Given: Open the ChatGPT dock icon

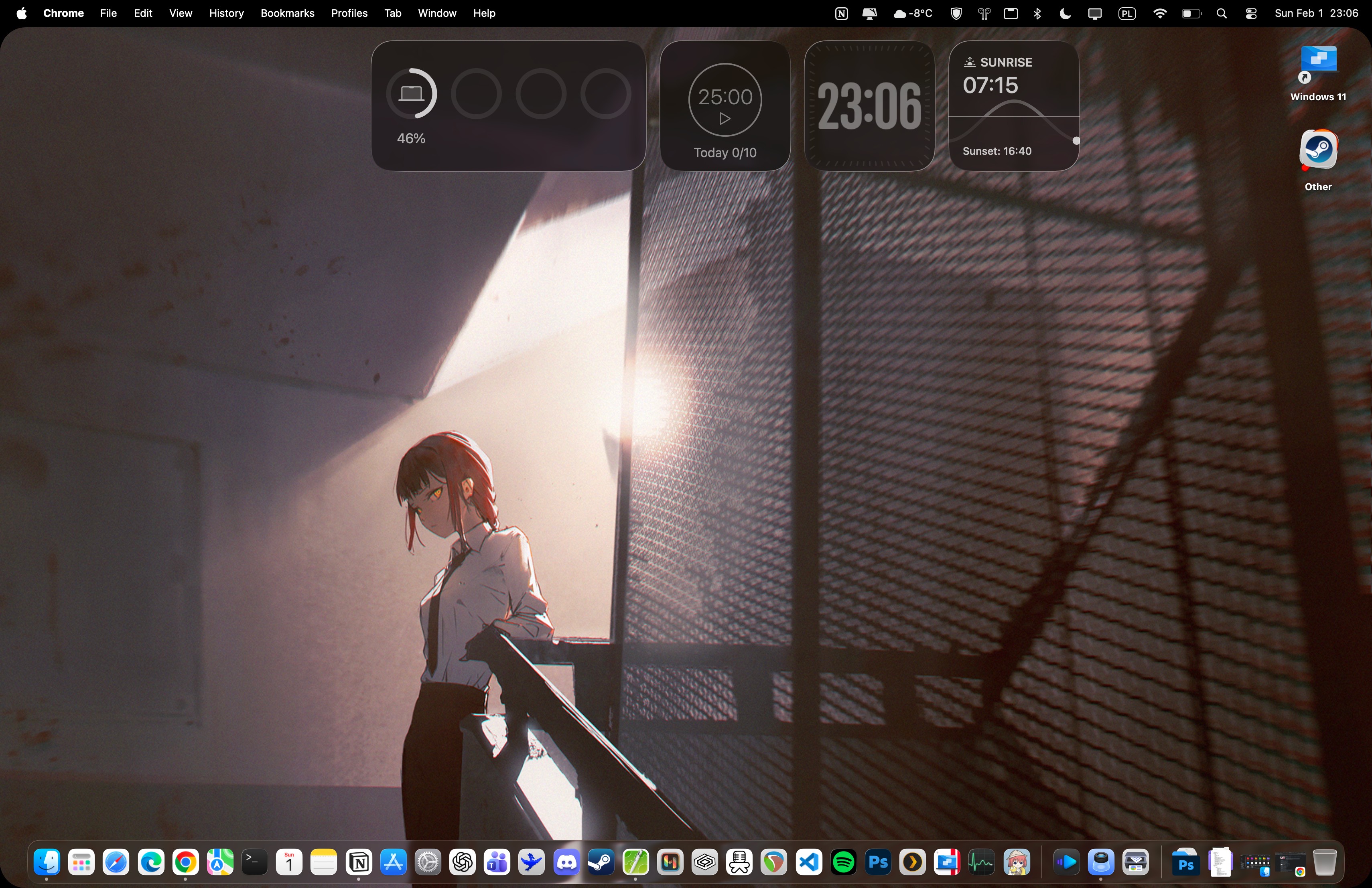Looking at the screenshot, I should 462,863.
